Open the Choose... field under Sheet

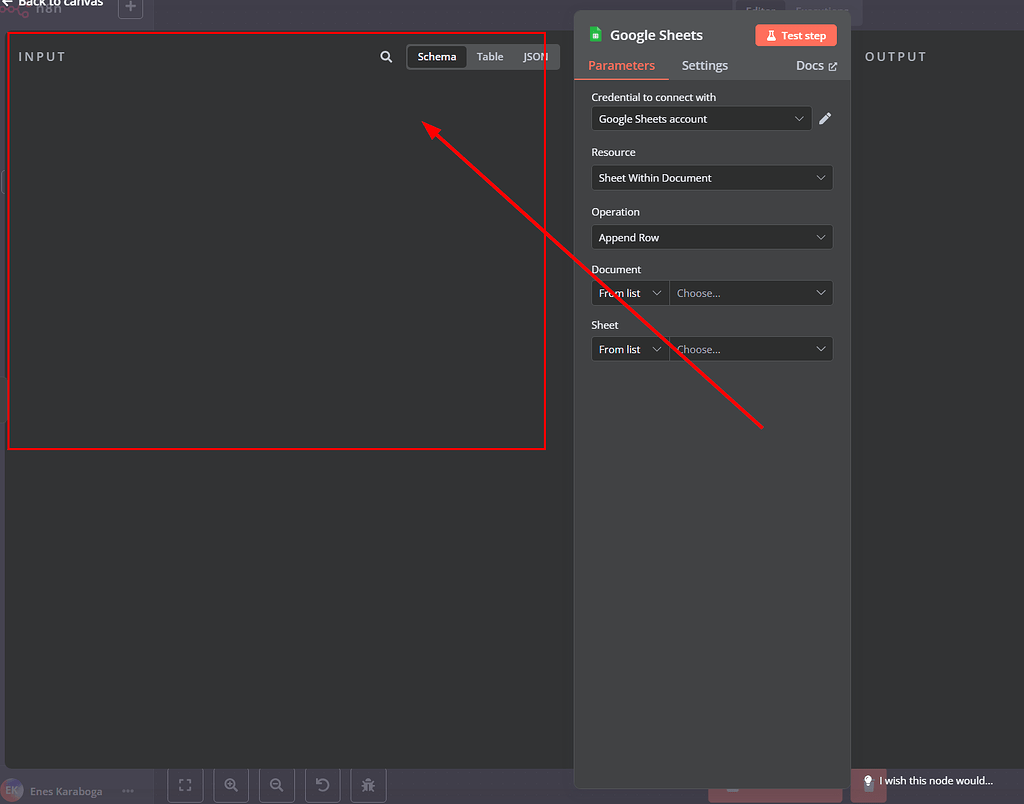(x=751, y=348)
